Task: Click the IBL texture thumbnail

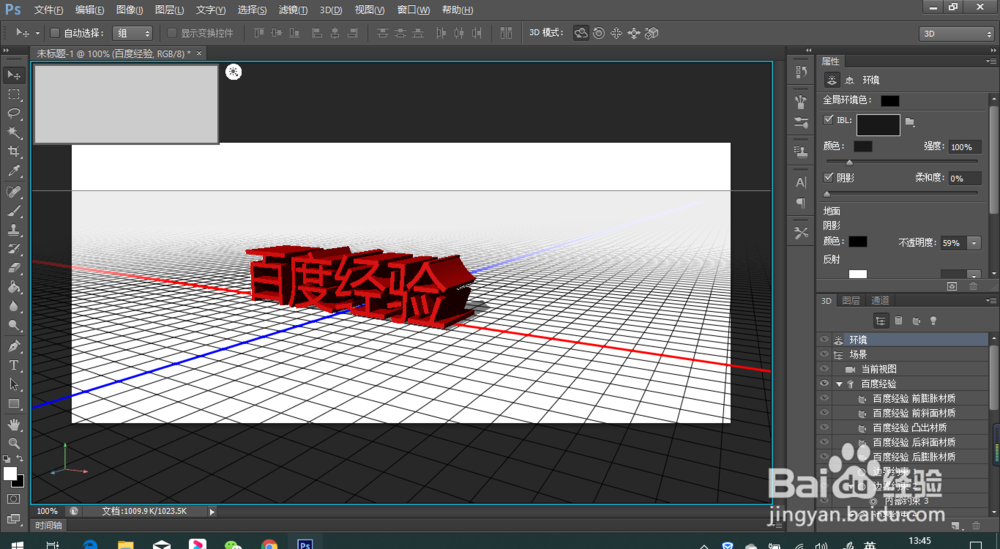Action: coord(878,125)
